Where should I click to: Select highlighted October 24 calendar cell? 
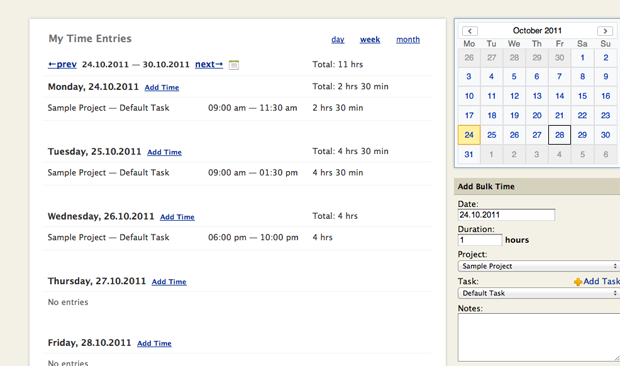(x=469, y=135)
